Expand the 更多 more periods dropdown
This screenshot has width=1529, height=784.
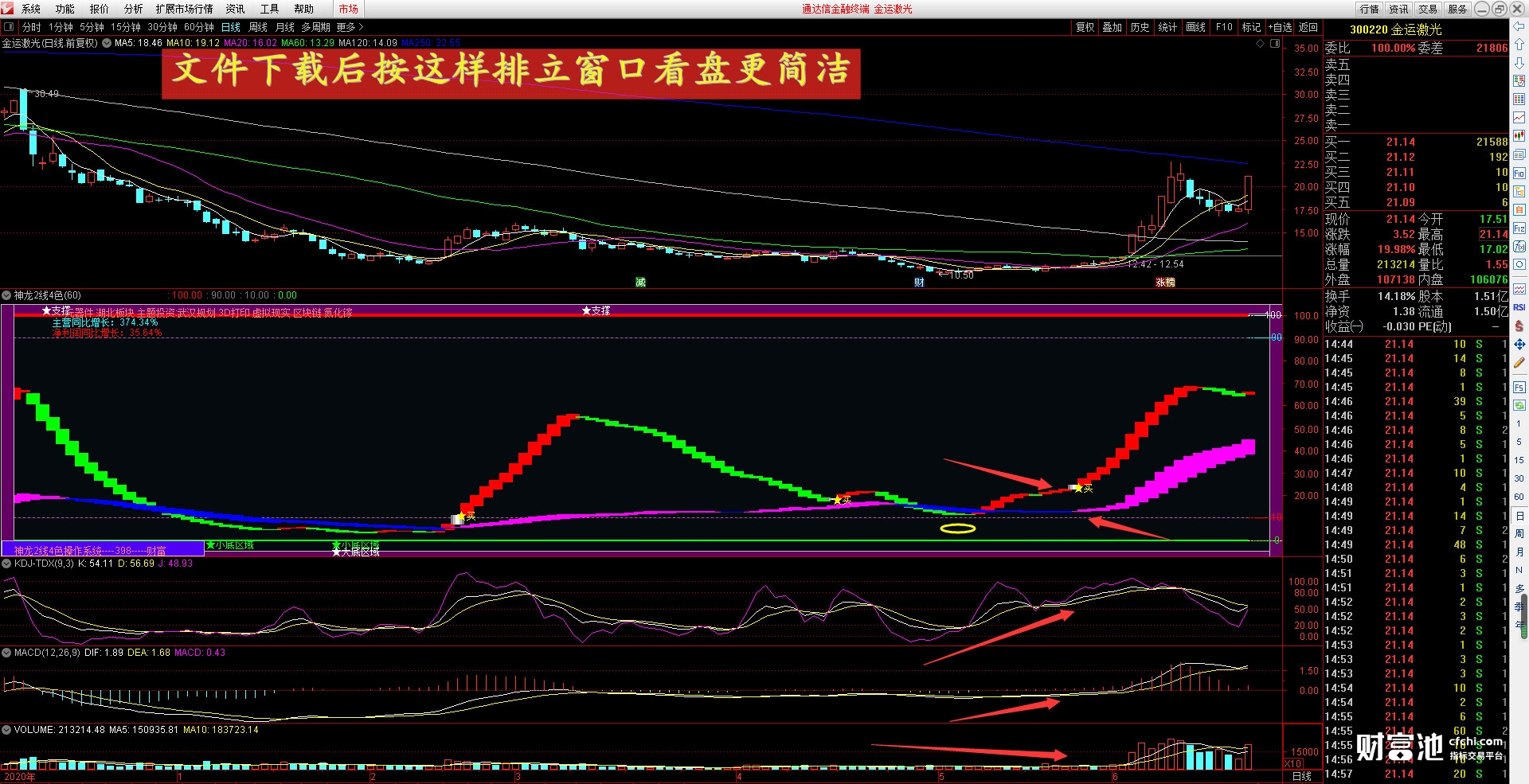[350, 27]
